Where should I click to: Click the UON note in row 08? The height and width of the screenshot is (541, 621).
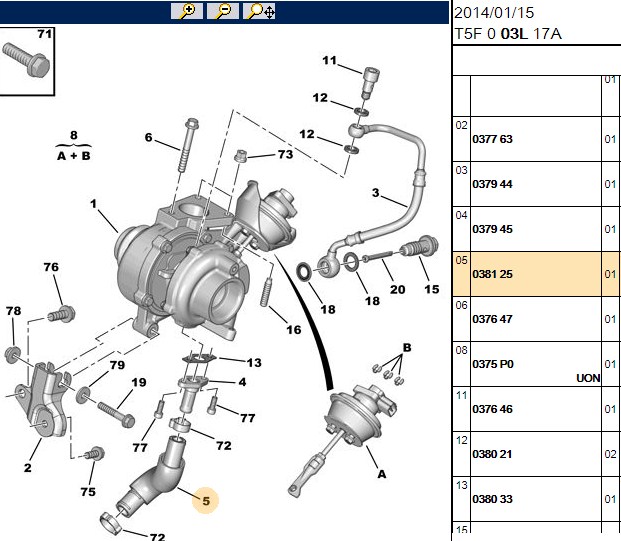(x=588, y=378)
